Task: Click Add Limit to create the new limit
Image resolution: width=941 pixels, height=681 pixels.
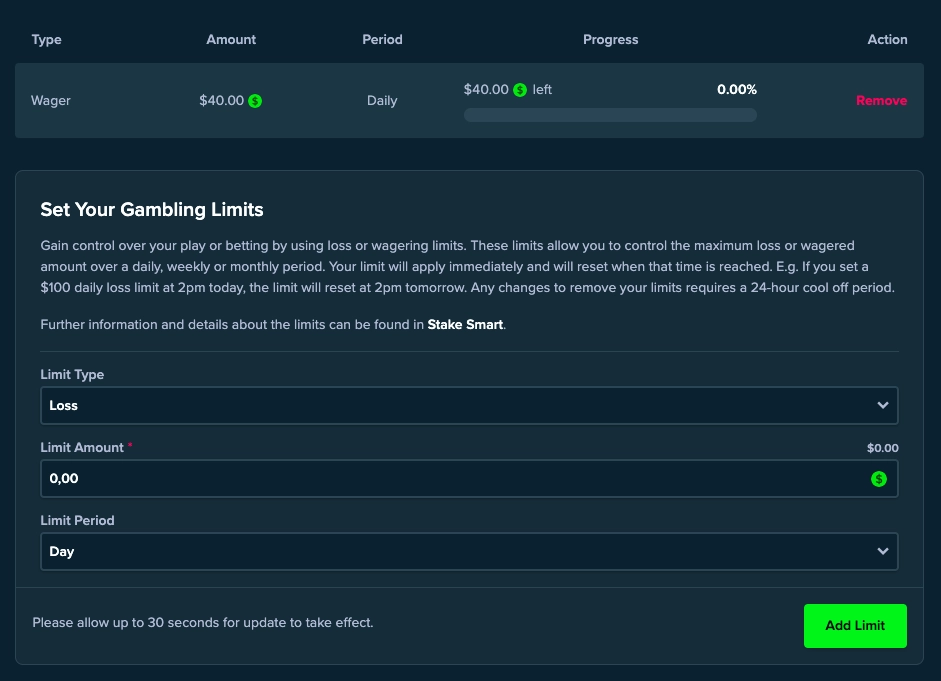Action: (855, 625)
